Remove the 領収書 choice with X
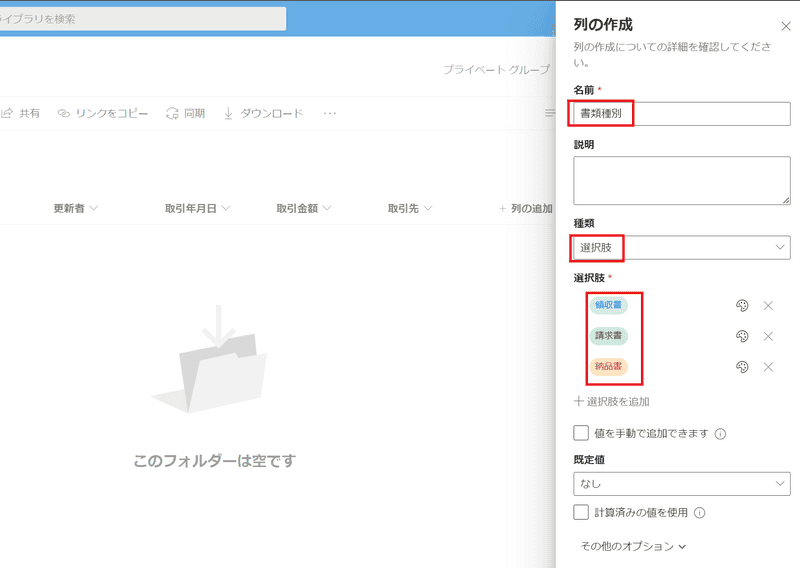The image size is (800, 568). [768, 306]
